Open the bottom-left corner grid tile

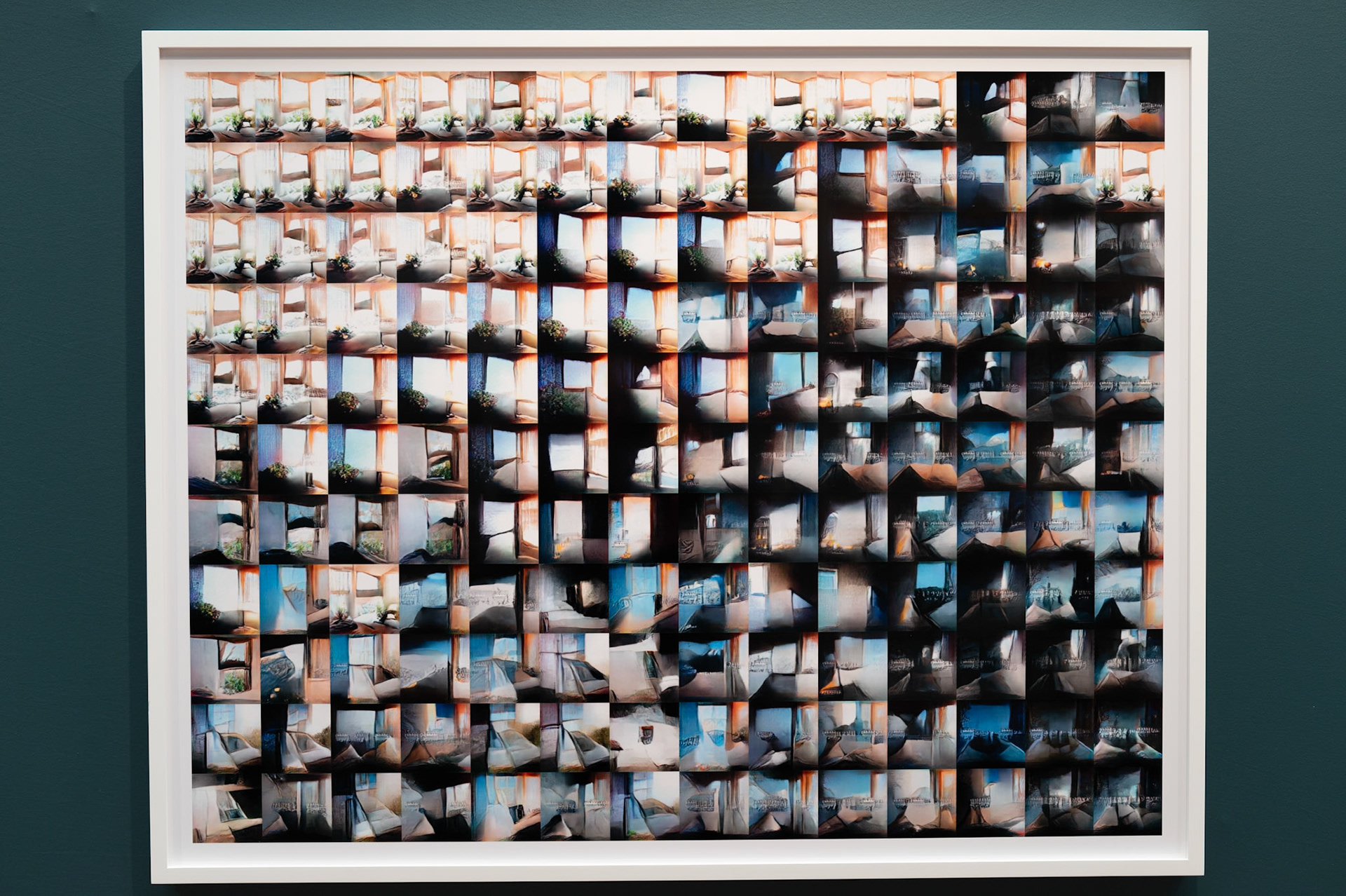coord(226,806)
